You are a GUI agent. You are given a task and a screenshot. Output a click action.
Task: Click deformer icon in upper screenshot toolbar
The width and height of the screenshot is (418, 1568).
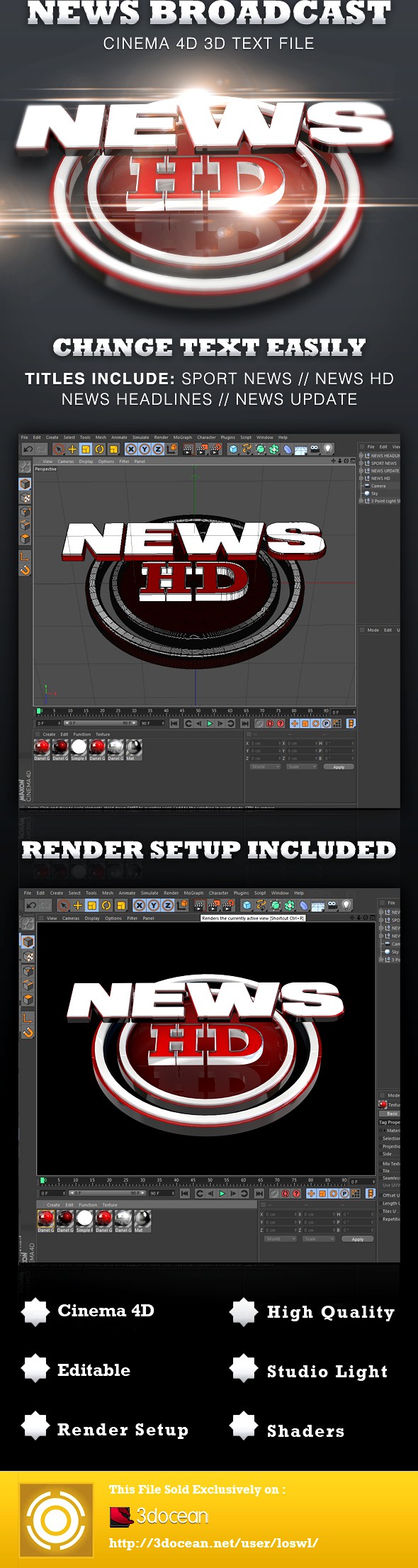pos(288,449)
